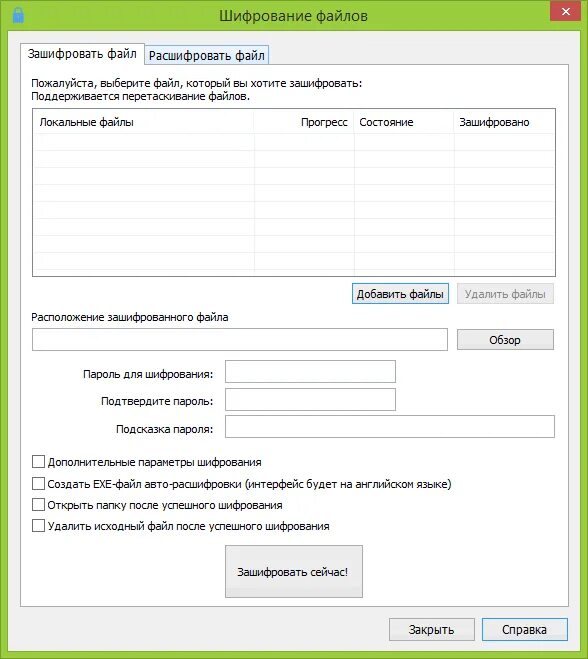Click the Удалить файлы button
Screen dimensions: 588x659
click(x=505, y=294)
